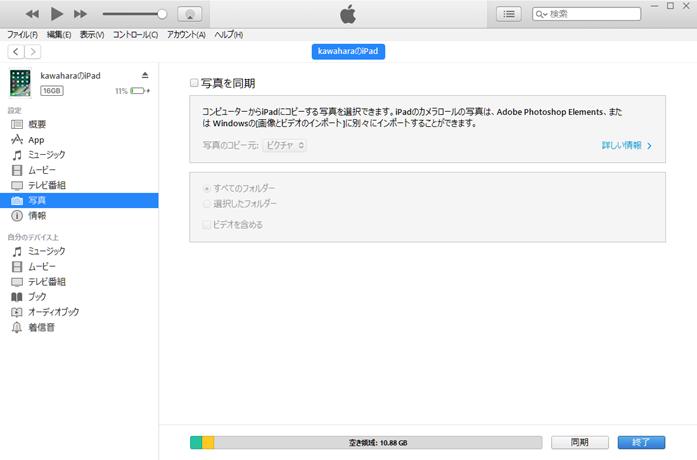Viewport: 697px width, 460px height.
Task: Go back with the left arrow
Action: 16,52
